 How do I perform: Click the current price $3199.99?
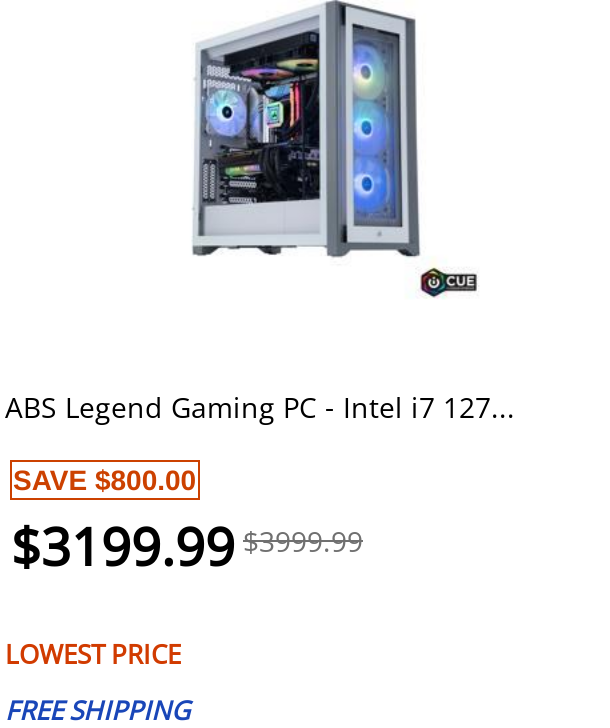(123, 546)
